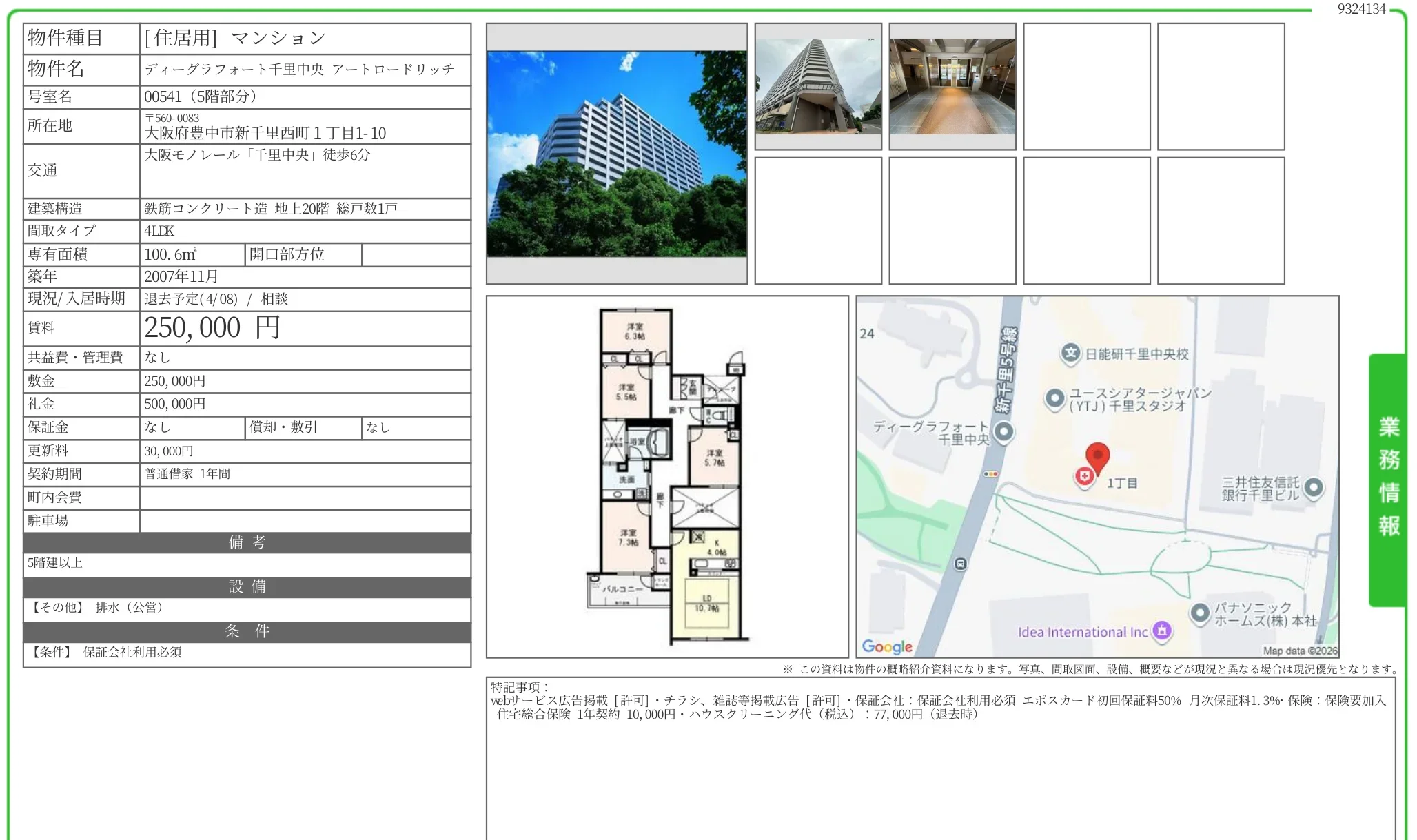
Task: Open the Google logo link on map
Action: point(887,646)
